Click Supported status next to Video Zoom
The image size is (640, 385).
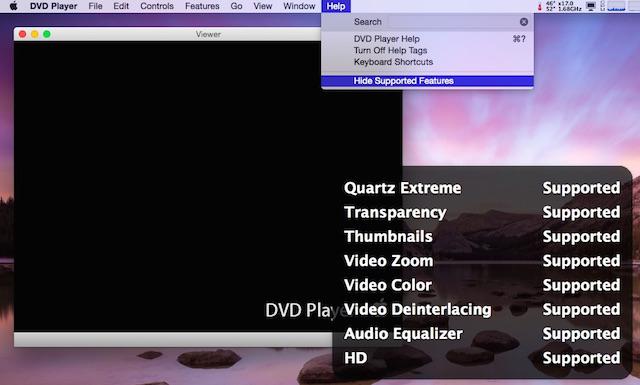point(581,261)
